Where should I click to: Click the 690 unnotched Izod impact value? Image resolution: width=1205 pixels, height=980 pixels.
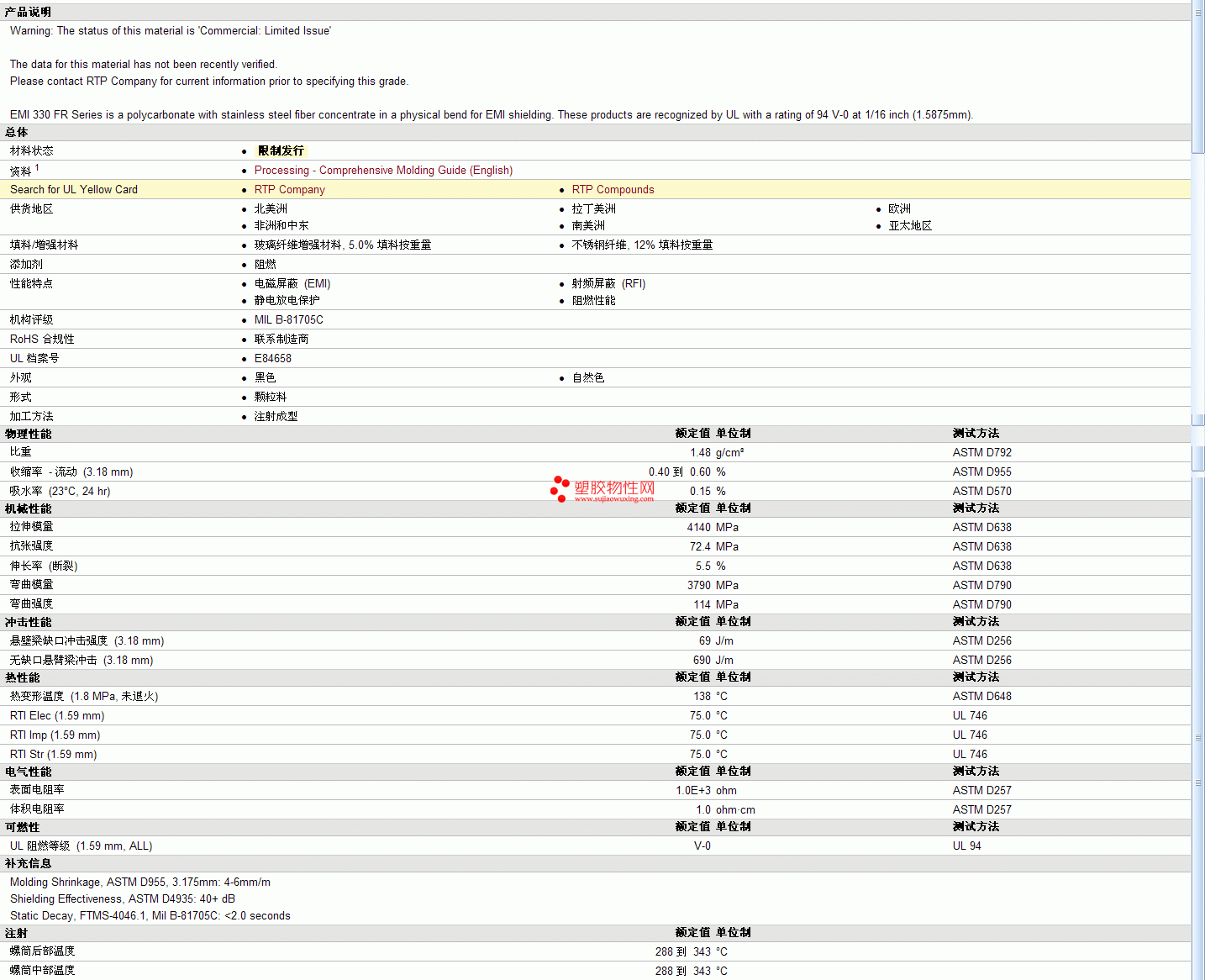[702, 660]
